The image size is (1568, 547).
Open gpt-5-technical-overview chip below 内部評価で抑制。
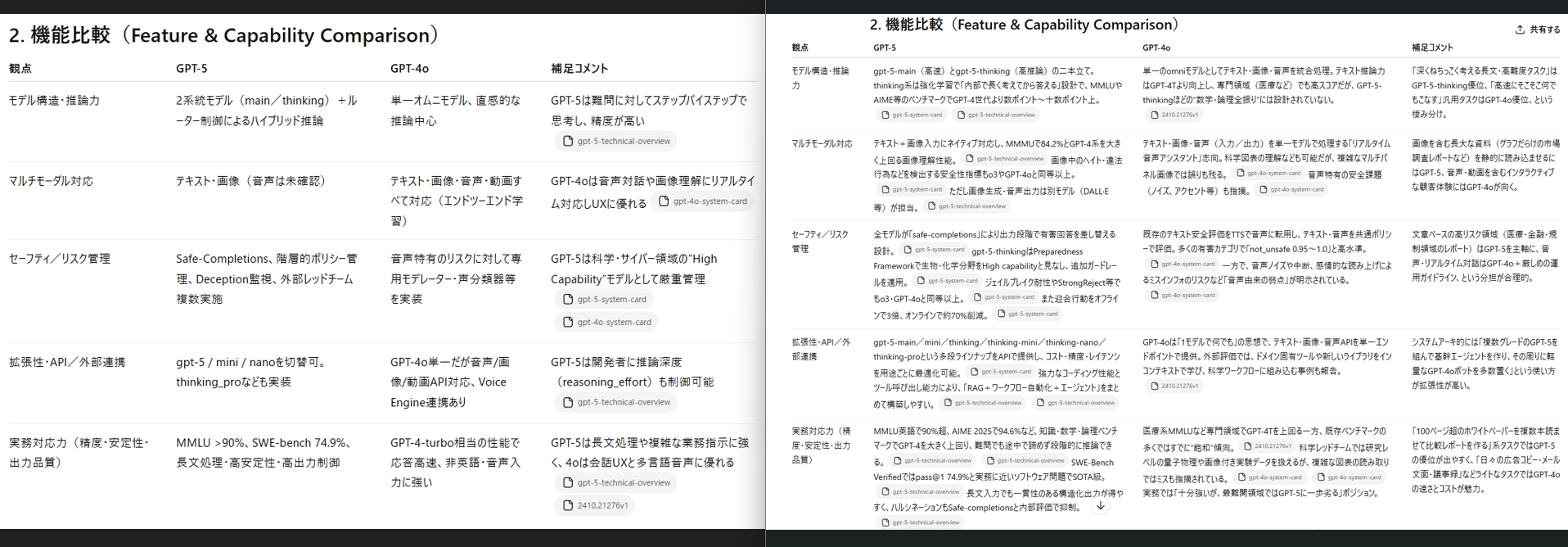pyautogui.click(x=919, y=522)
